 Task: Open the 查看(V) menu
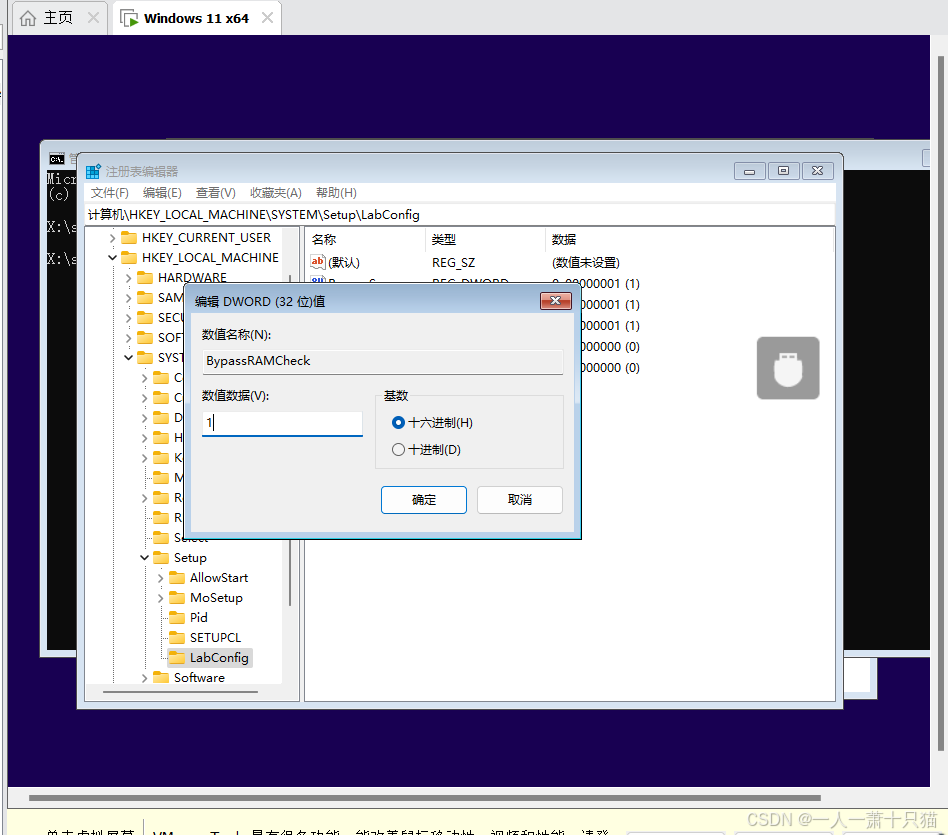pos(216,193)
